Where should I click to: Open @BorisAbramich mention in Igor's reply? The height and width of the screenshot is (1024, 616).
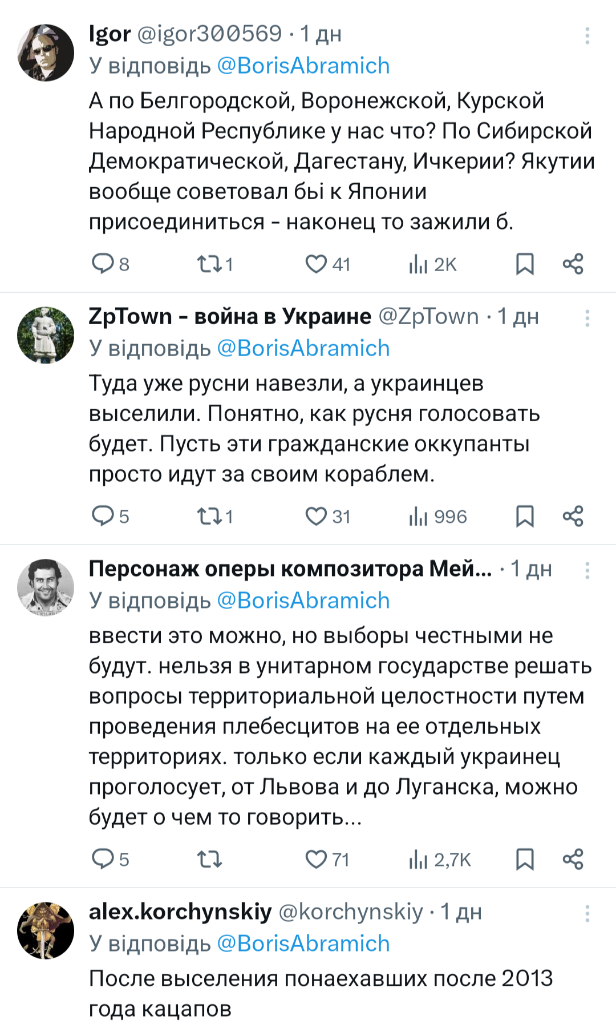tap(303, 66)
